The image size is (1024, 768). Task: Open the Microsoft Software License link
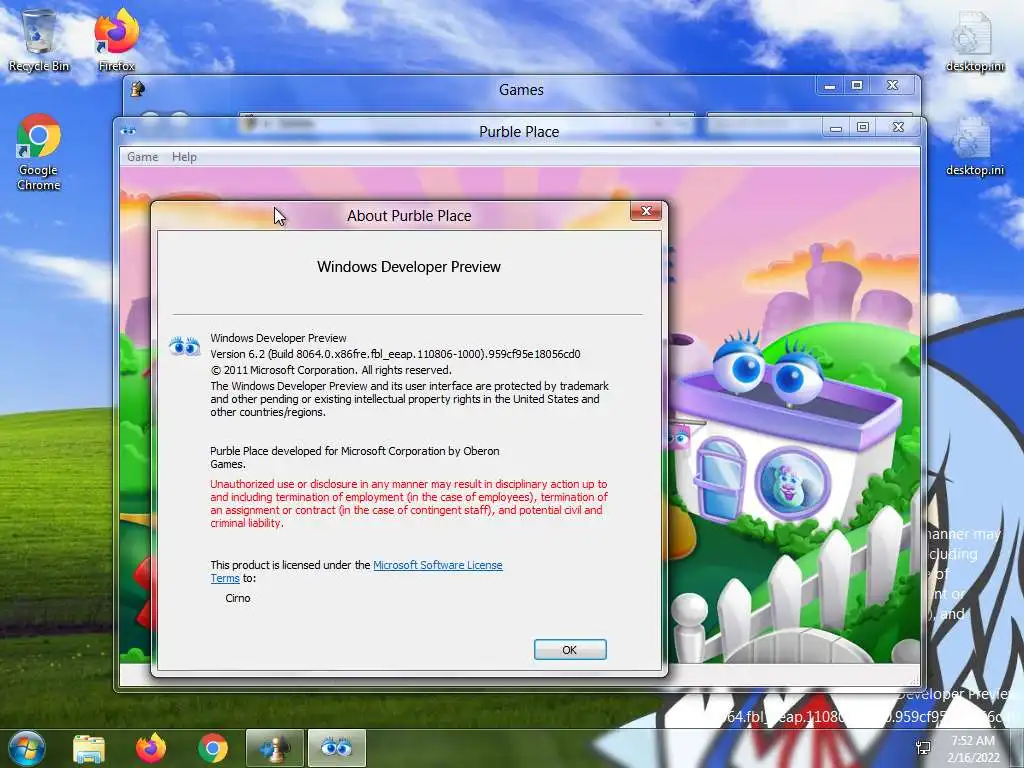[x=438, y=565]
